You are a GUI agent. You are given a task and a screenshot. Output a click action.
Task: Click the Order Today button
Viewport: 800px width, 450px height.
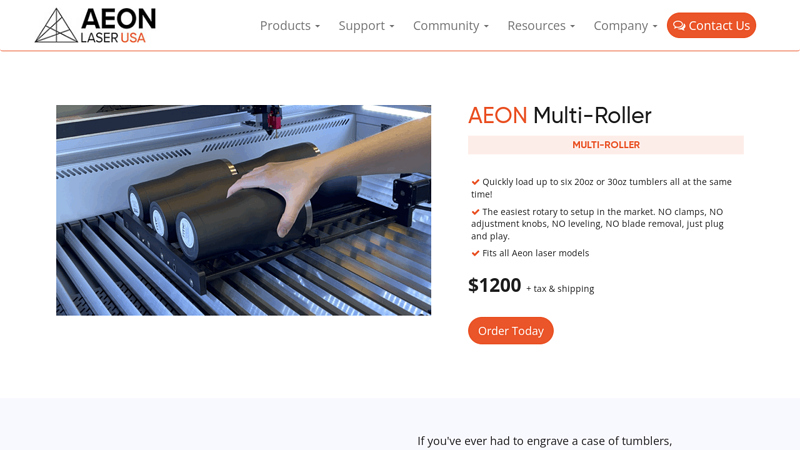click(511, 331)
